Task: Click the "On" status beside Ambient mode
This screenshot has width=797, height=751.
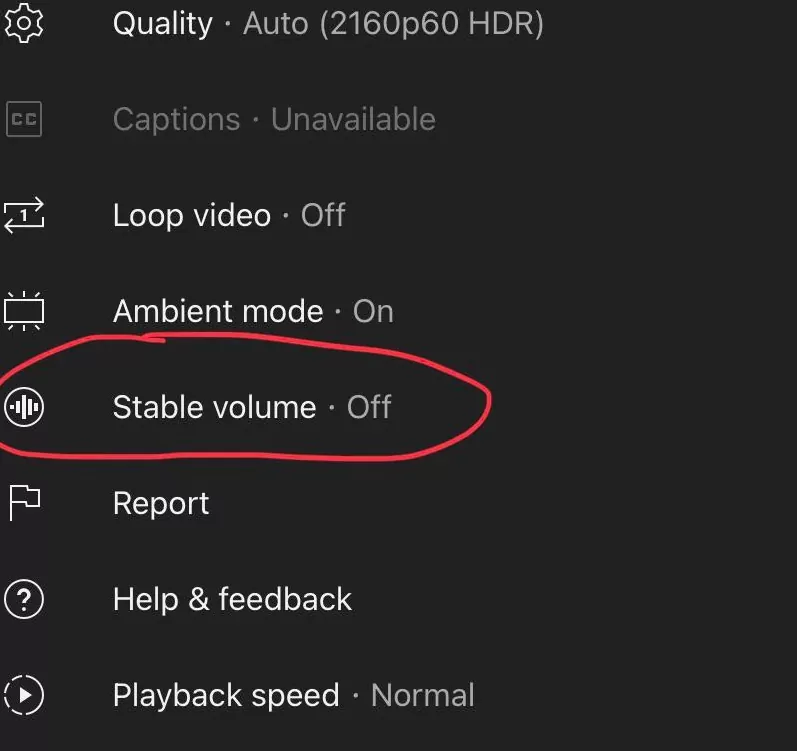Action: [x=373, y=311]
